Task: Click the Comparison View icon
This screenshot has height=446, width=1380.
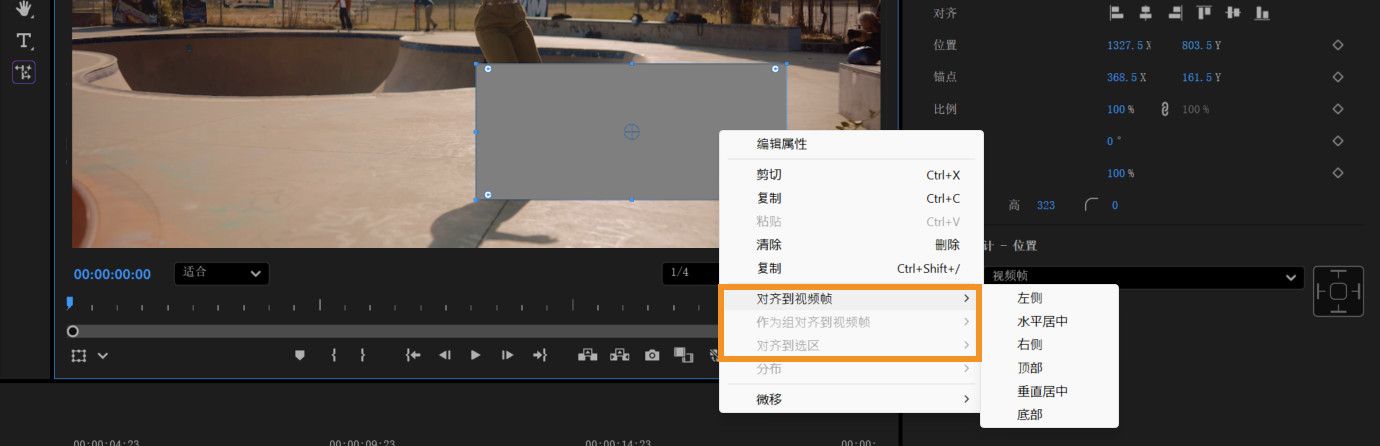Action: [x=684, y=355]
